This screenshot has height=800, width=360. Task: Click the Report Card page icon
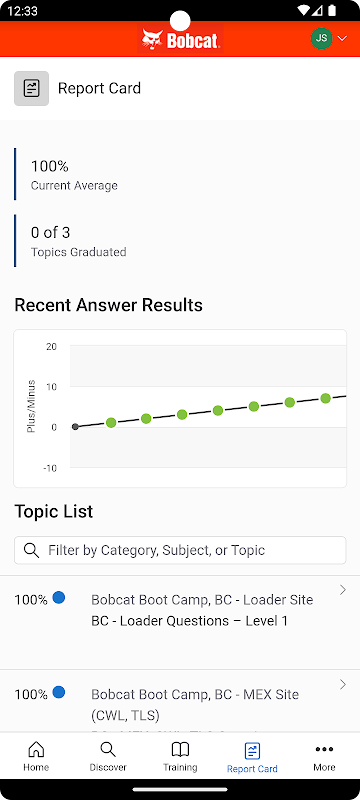[32, 88]
